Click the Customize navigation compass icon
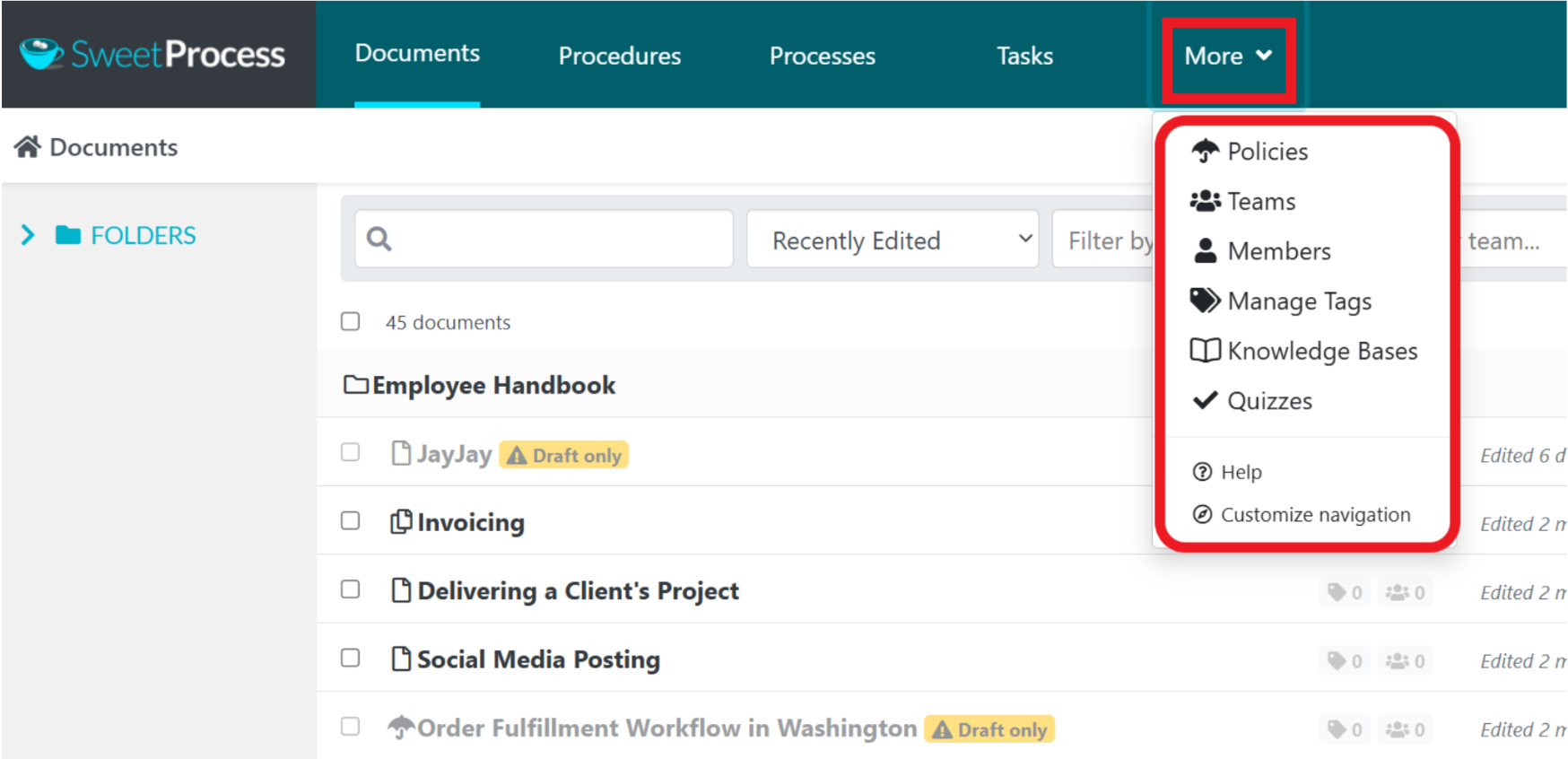Image resolution: width=1568 pixels, height=759 pixels. tap(1203, 514)
